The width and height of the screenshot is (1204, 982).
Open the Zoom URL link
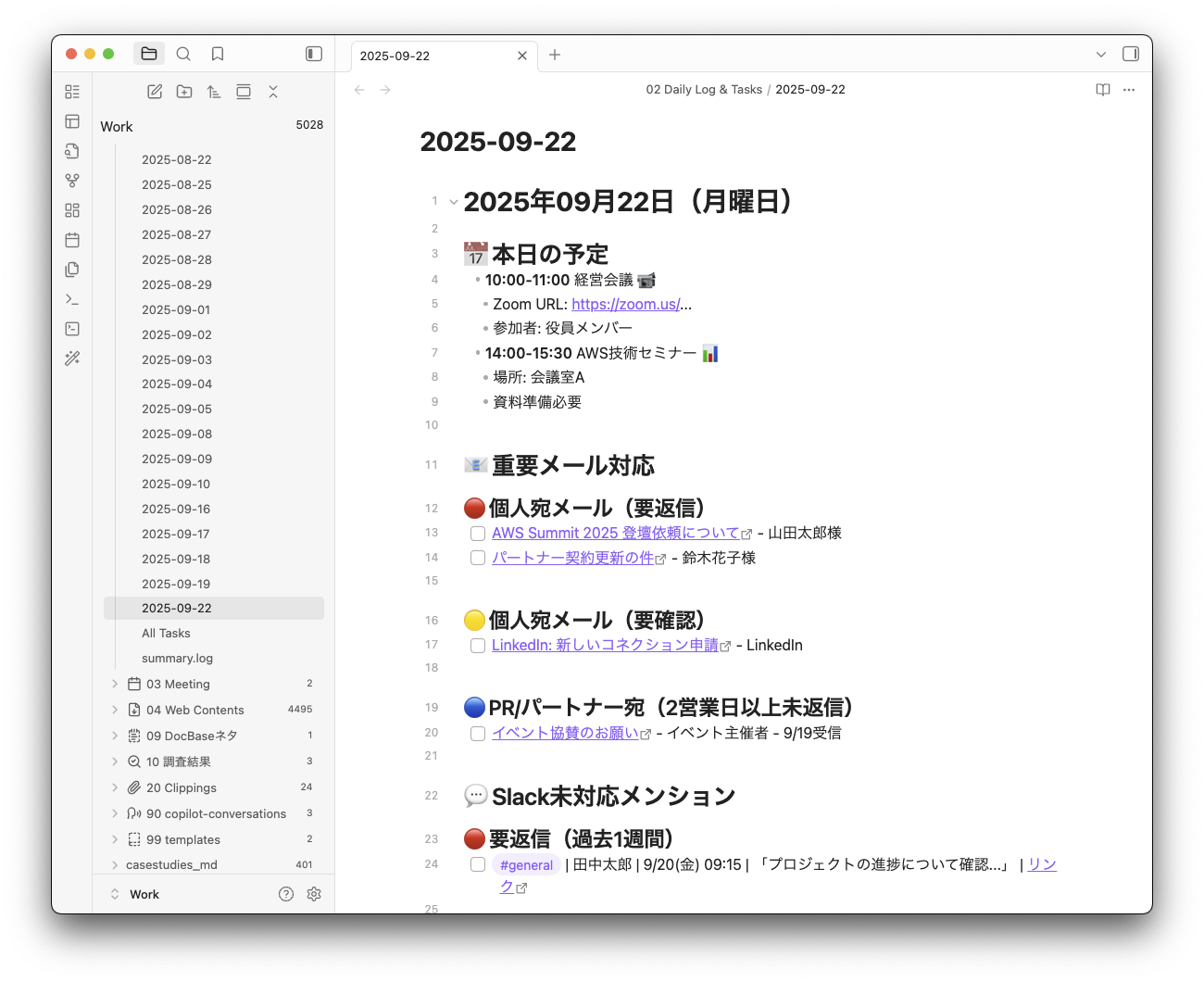point(626,304)
